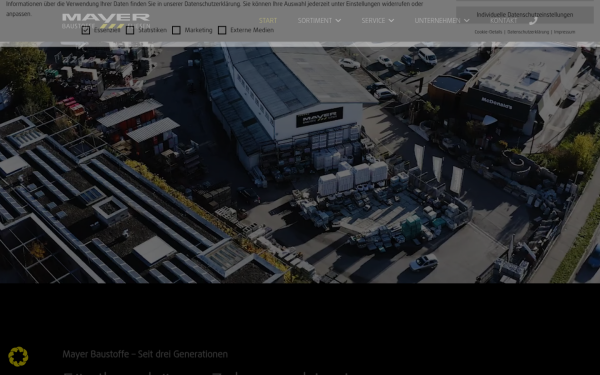Open the Impressum link
Image resolution: width=600 pixels, height=375 pixels.
[564, 32]
